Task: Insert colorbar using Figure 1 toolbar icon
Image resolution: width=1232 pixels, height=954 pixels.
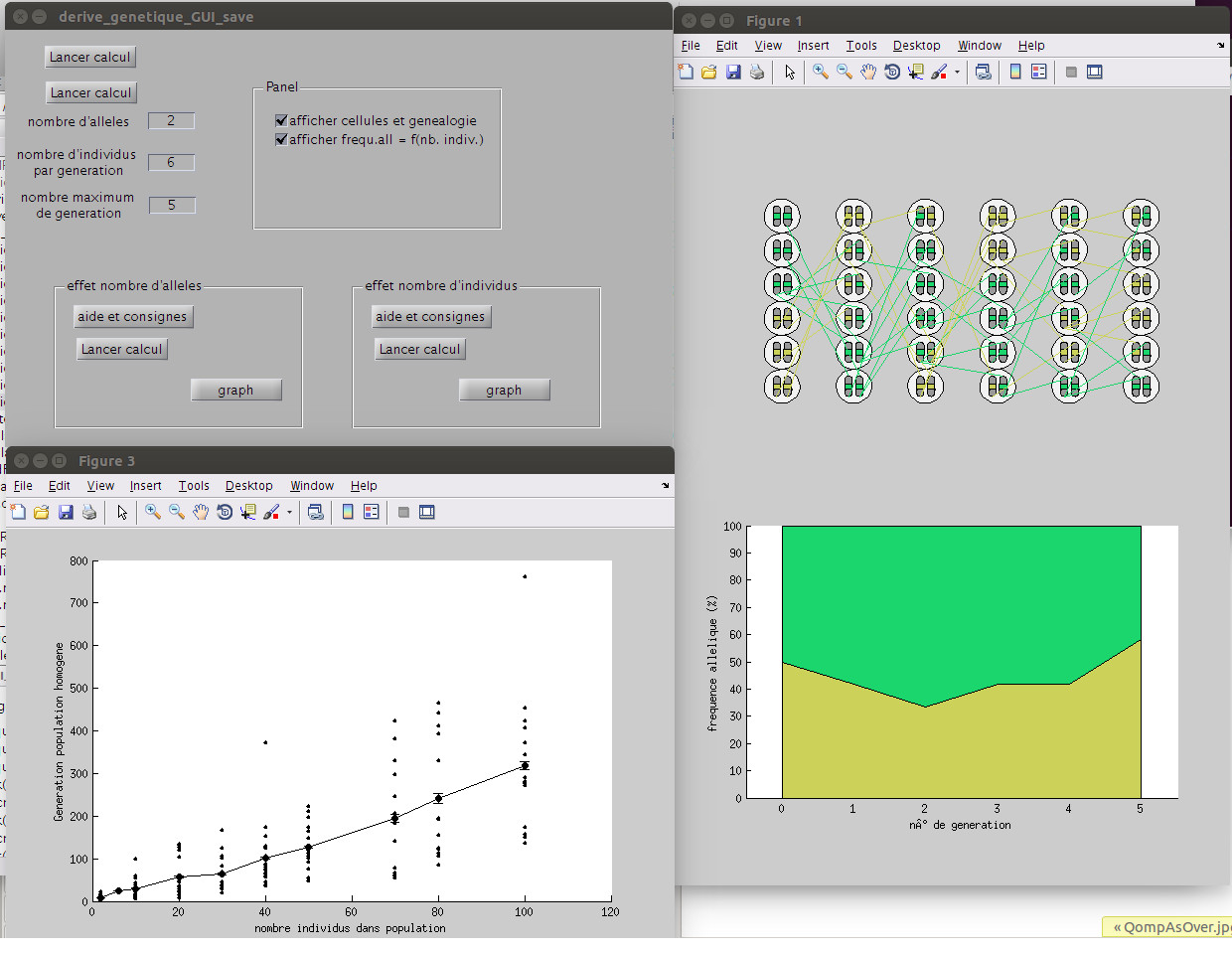Action: (x=1015, y=72)
